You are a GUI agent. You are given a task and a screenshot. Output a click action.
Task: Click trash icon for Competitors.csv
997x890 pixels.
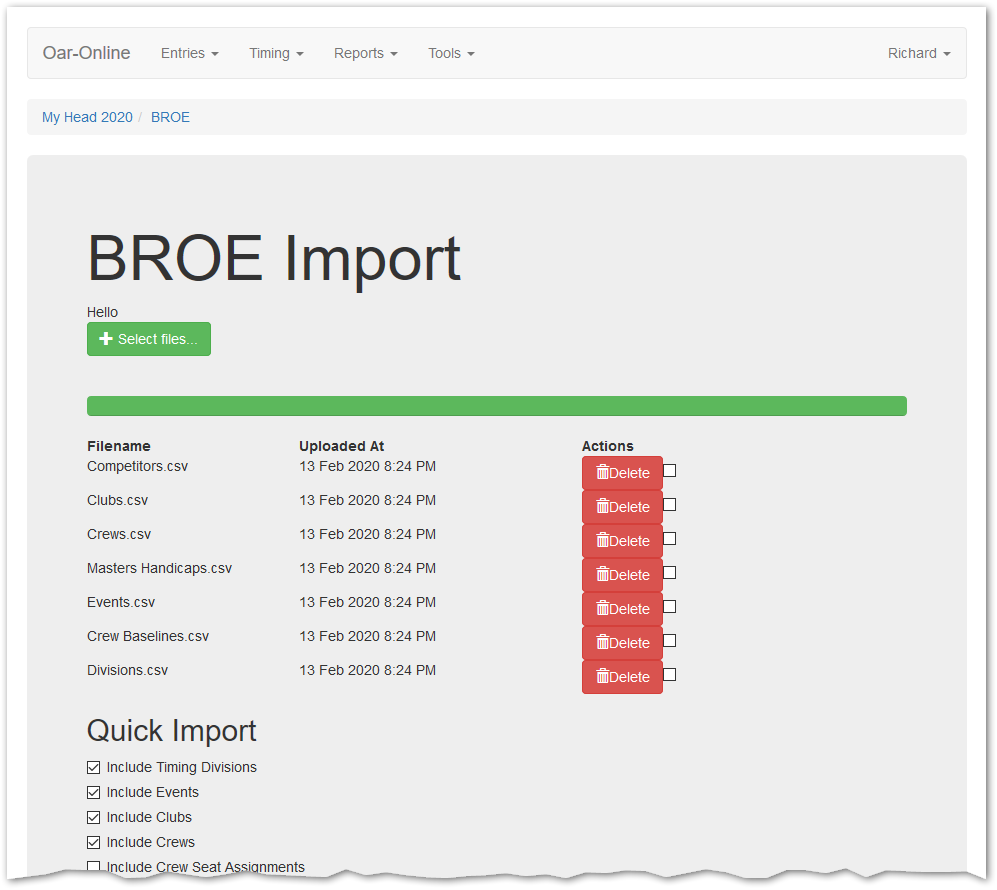(x=602, y=473)
